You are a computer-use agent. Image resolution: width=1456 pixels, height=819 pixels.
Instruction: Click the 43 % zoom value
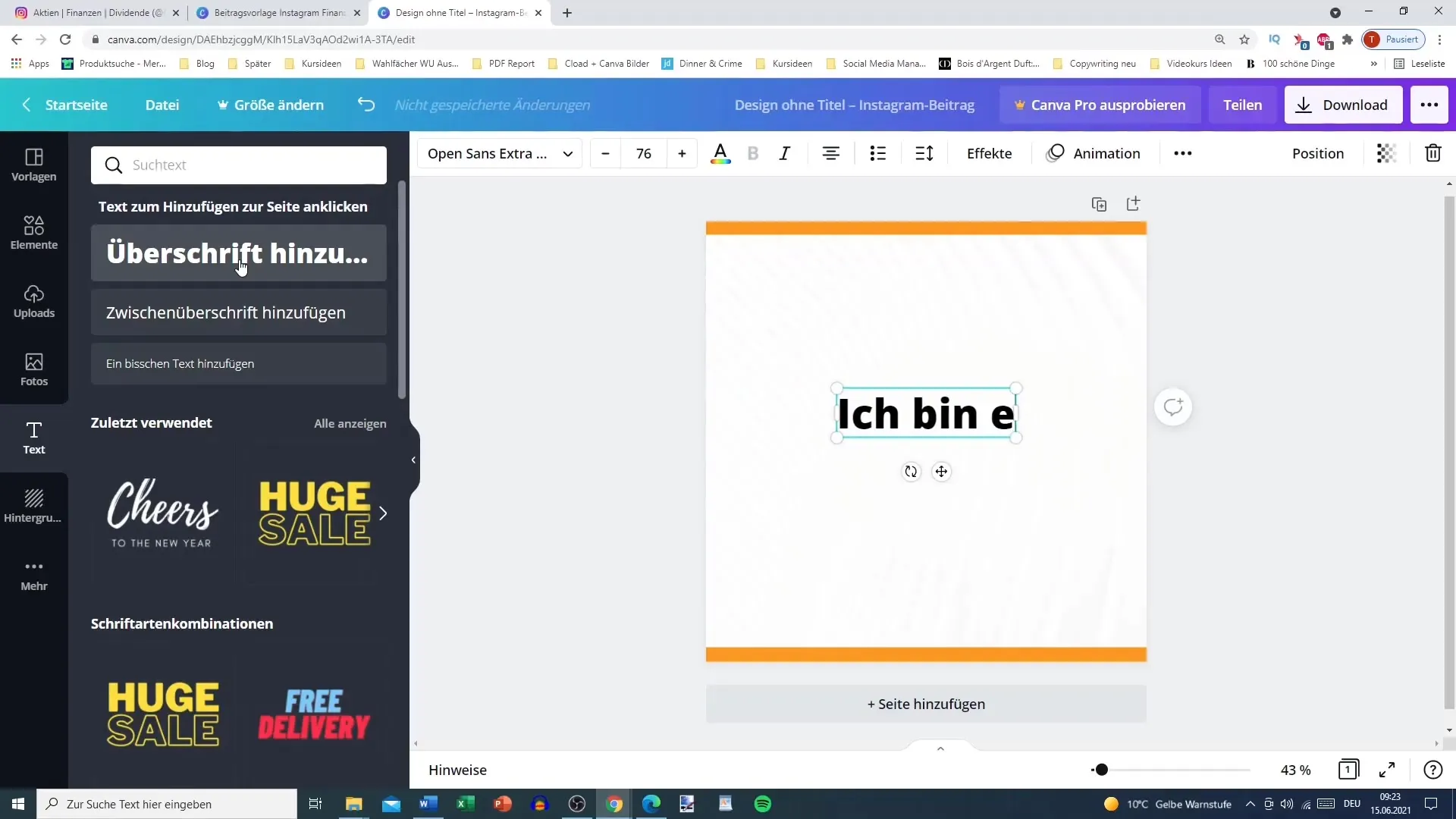[x=1295, y=770]
